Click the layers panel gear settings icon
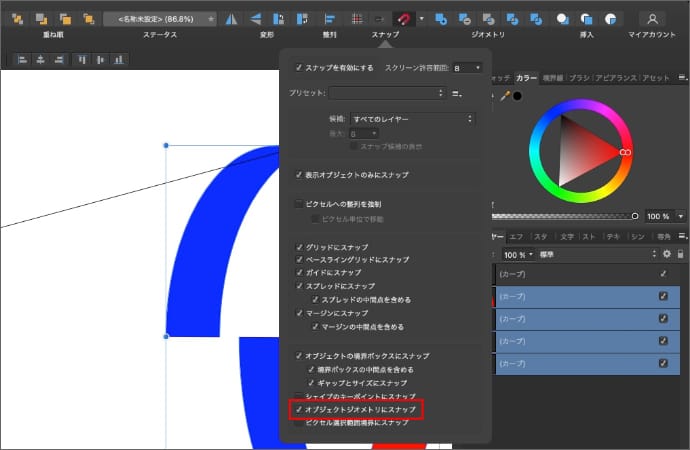Viewport: 690px width, 450px height. pos(666,254)
